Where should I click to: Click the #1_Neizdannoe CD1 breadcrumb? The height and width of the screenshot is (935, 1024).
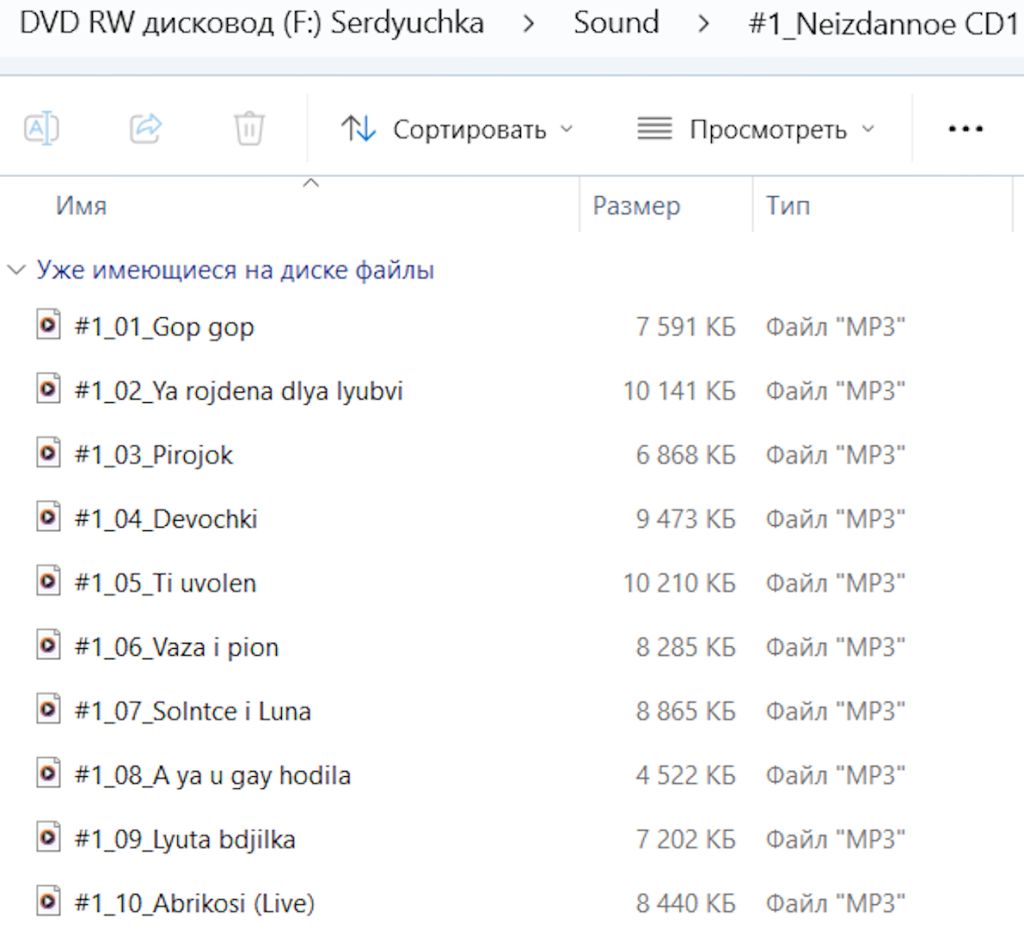(x=883, y=24)
